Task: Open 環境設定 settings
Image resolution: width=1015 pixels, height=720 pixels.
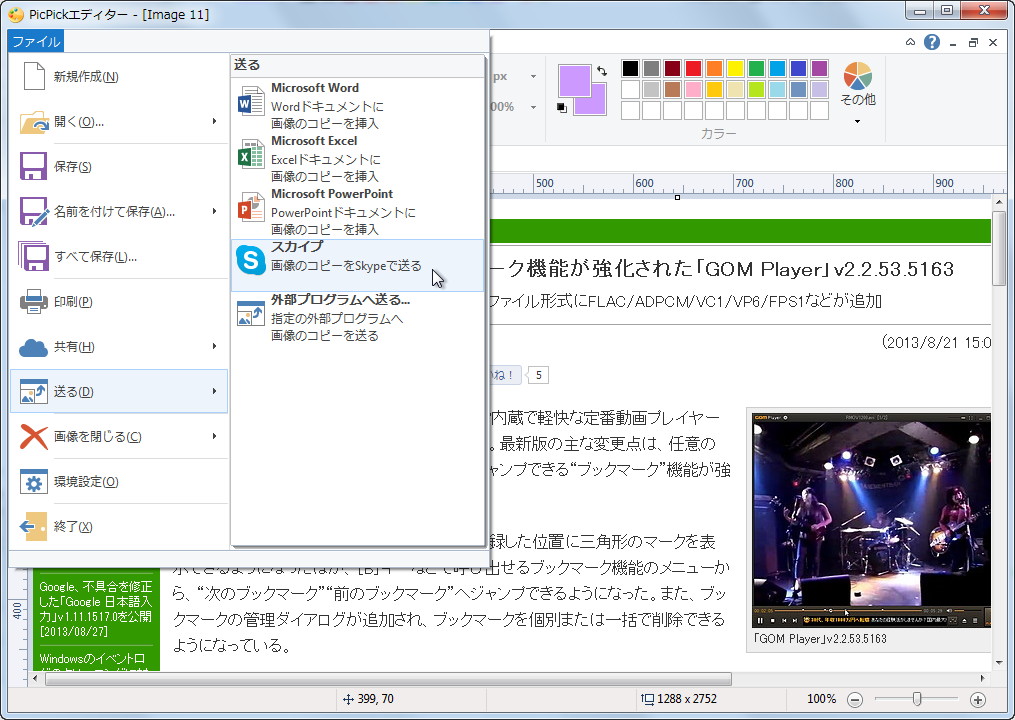Action: [100, 482]
